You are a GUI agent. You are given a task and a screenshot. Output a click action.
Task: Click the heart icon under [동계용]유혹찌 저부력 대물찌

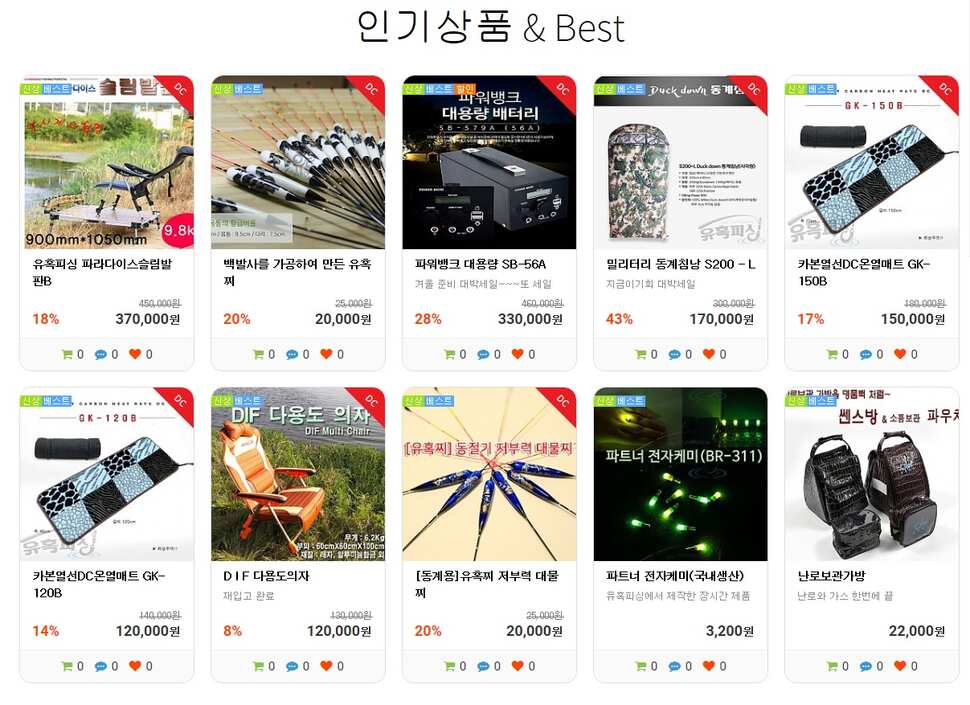[517, 665]
